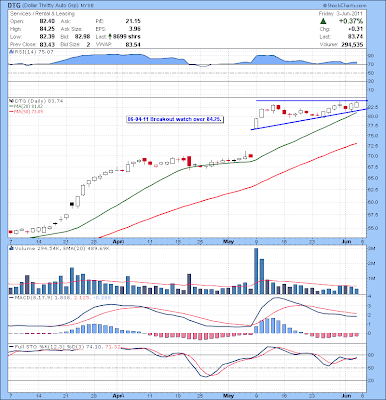Click the Chg value +0.31
Viewport: 386px width, 400px height.
pyautogui.click(x=356, y=29)
